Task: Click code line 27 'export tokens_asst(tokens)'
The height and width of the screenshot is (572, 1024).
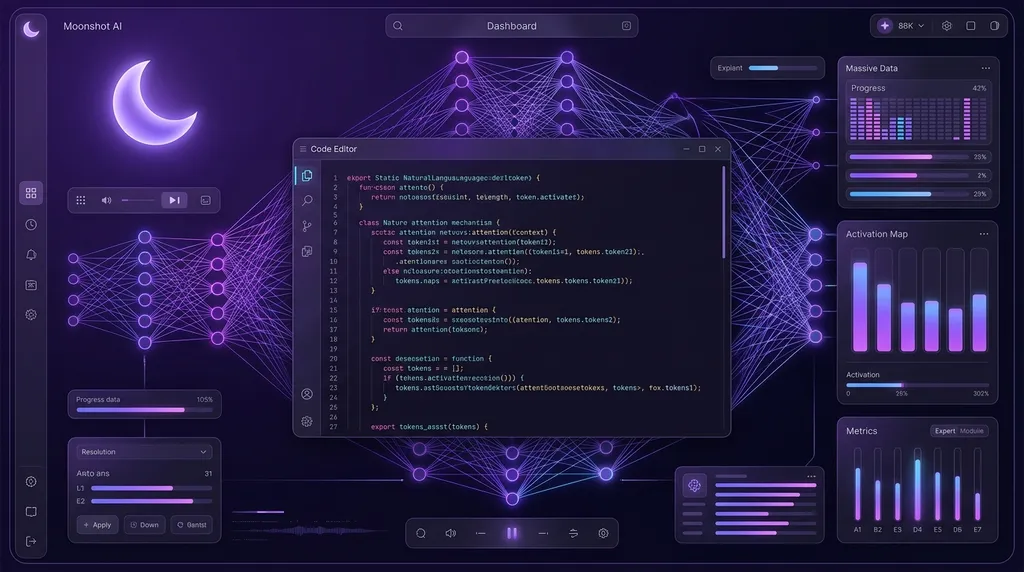Action: point(429,426)
